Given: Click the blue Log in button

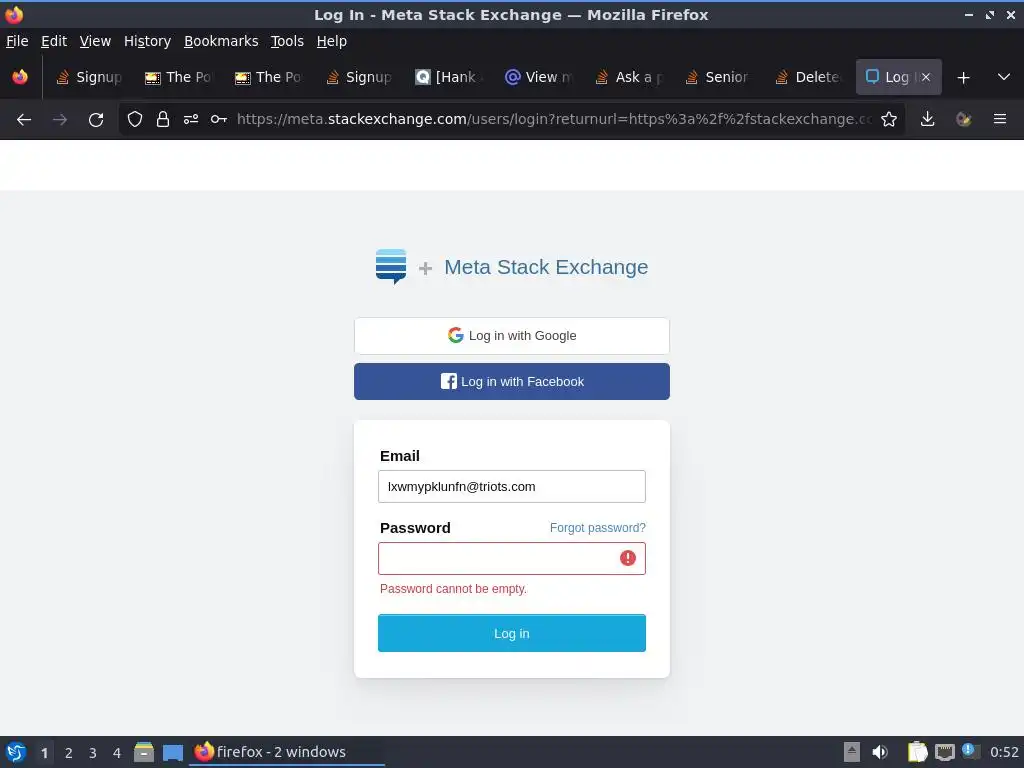Looking at the screenshot, I should (x=512, y=633).
